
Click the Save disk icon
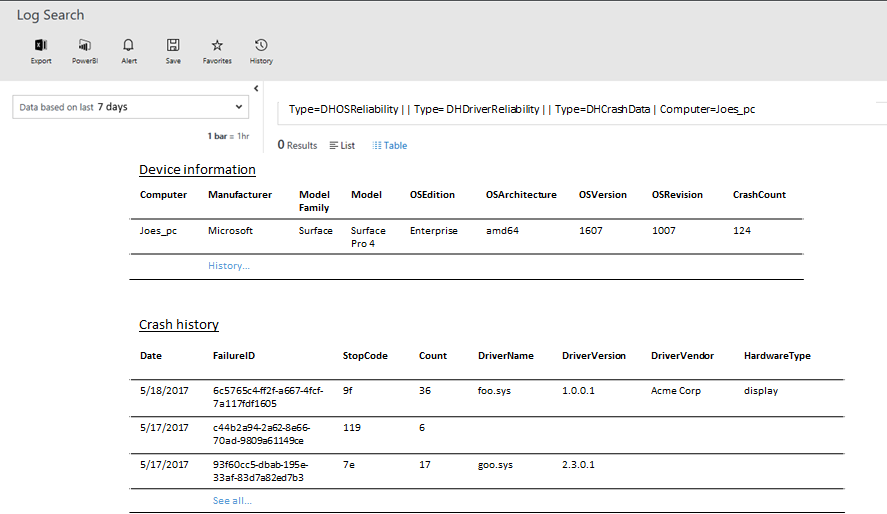pos(173,46)
